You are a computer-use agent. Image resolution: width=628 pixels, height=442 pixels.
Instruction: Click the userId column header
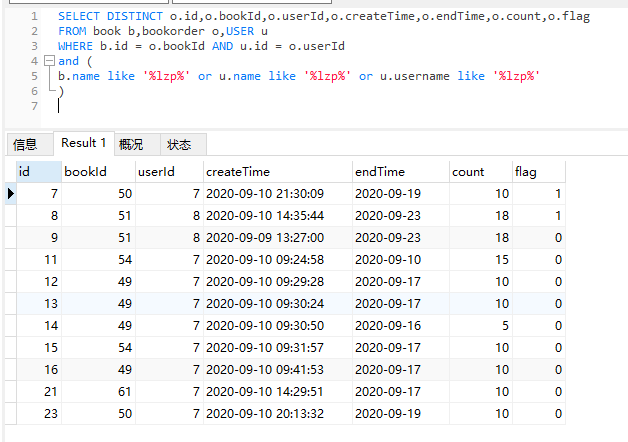[169, 172]
